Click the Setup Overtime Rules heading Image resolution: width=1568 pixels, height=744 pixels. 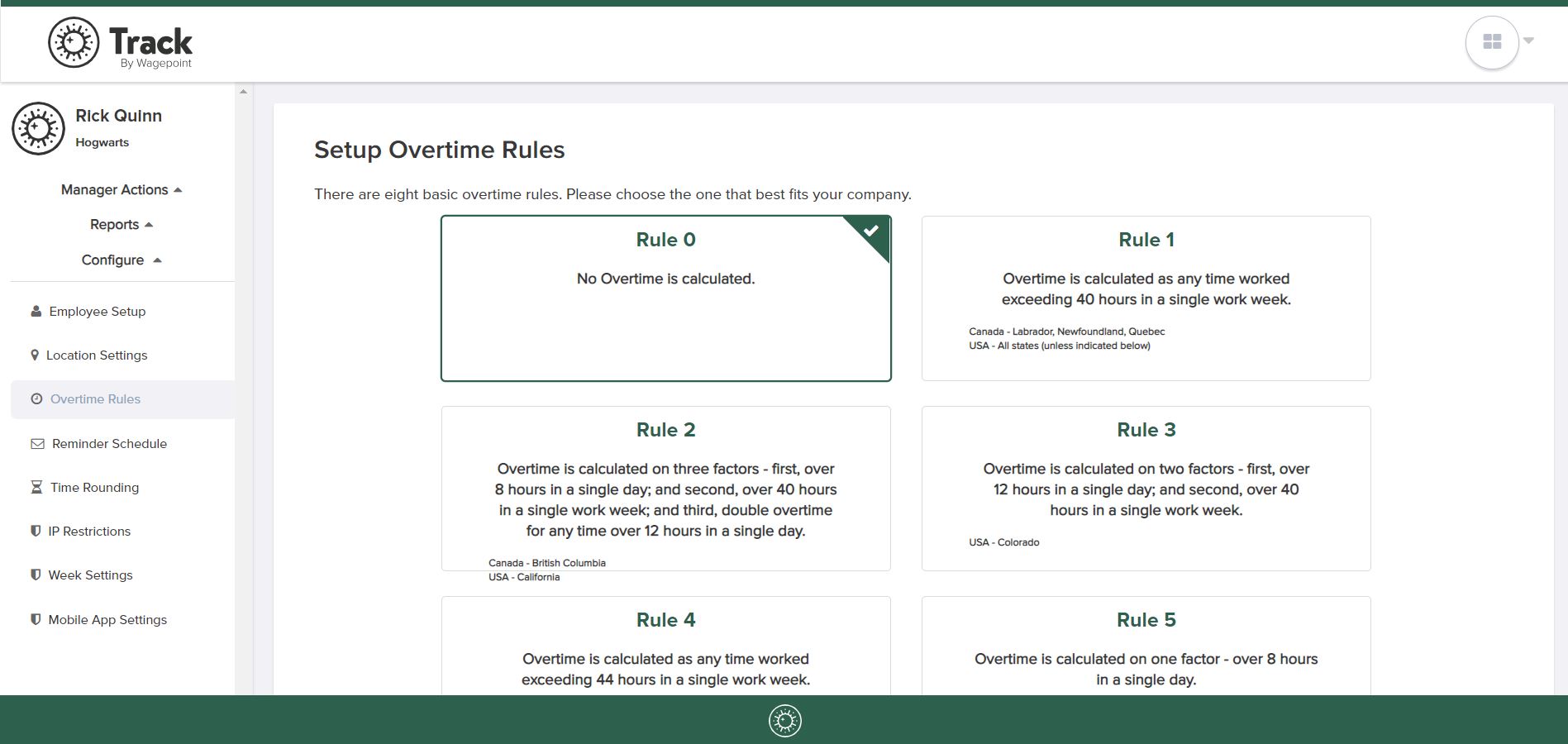click(440, 150)
